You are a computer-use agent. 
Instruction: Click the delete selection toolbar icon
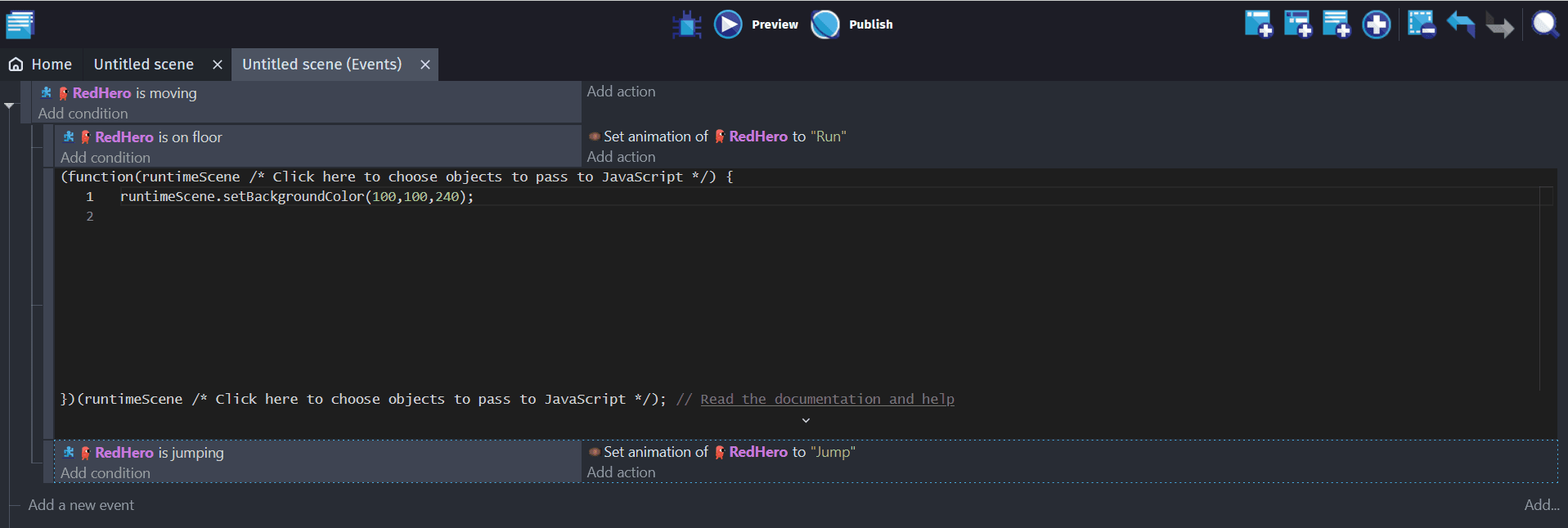click(1422, 25)
